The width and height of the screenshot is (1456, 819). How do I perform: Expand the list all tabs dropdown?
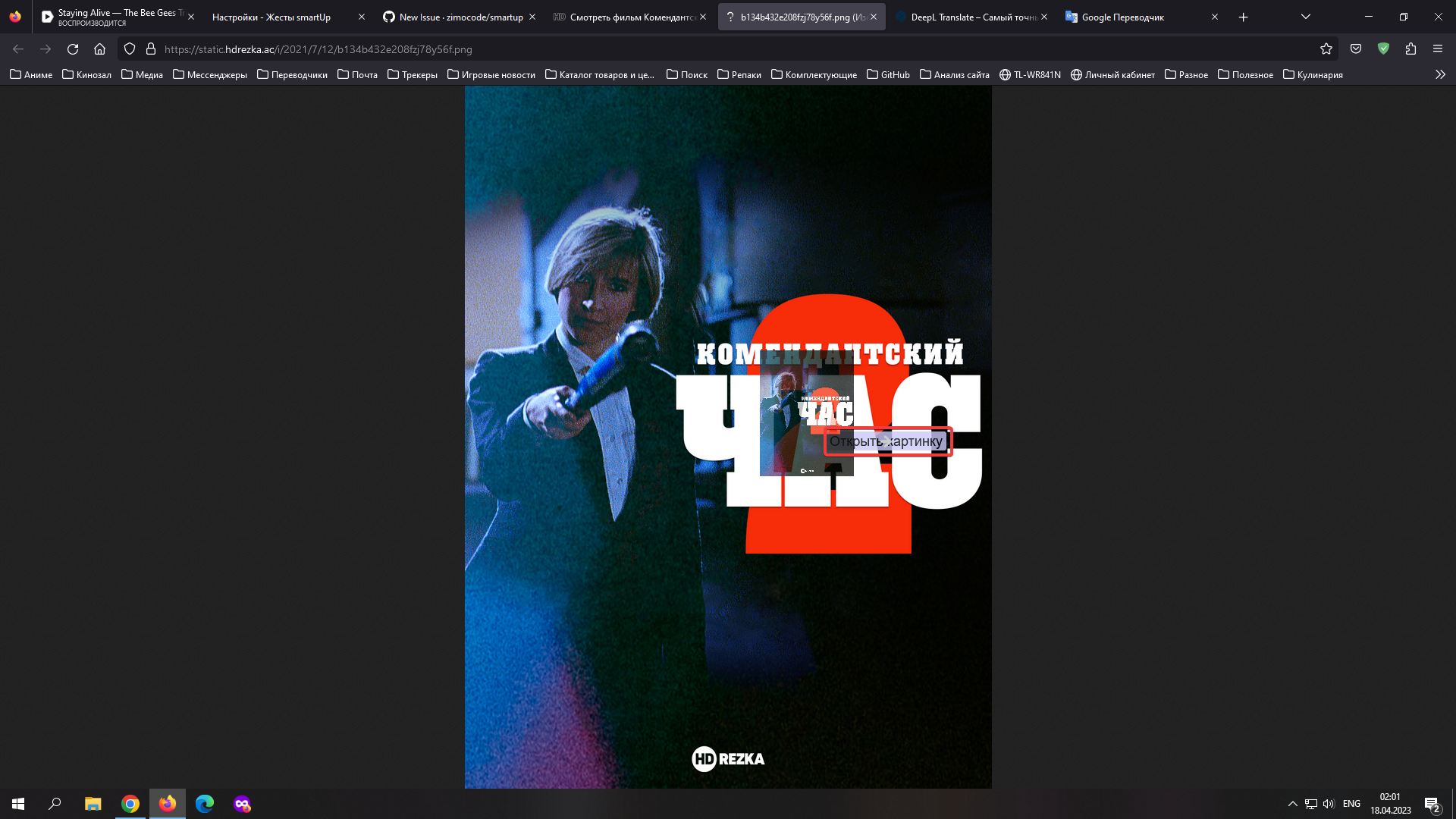click(1305, 17)
